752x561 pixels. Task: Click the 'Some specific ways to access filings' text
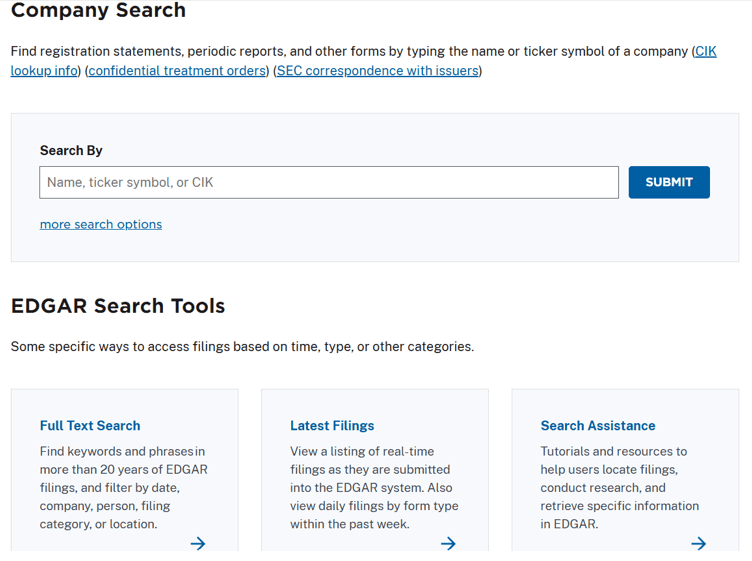click(242, 347)
